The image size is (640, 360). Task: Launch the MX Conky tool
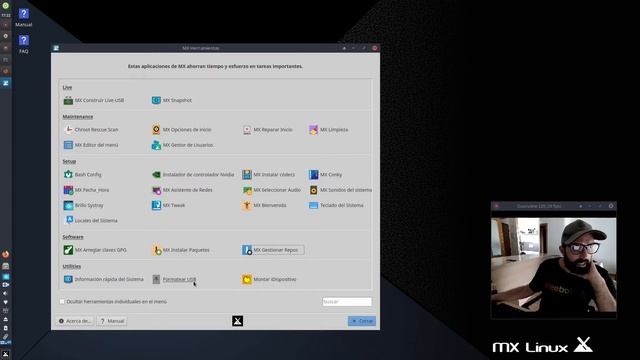pos(326,174)
